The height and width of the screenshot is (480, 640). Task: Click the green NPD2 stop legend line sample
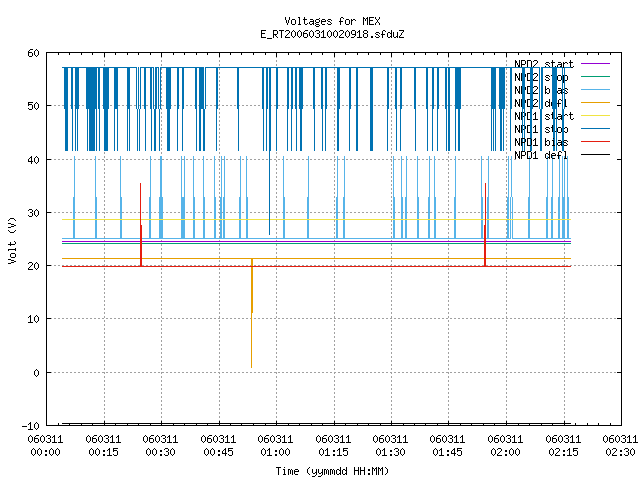pos(595,76)
